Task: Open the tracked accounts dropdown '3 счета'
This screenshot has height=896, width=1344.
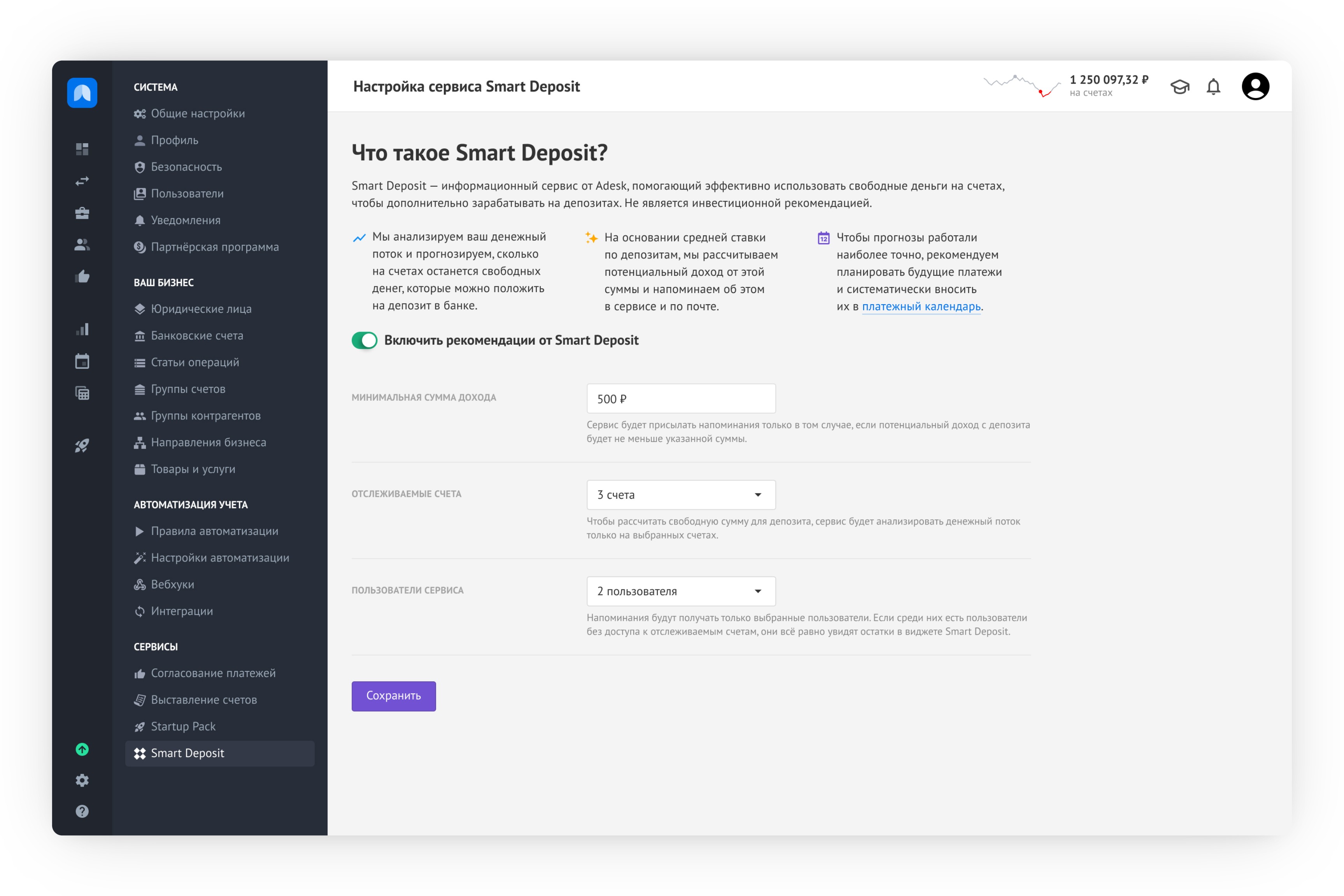Action: click(x=681, y=495)
